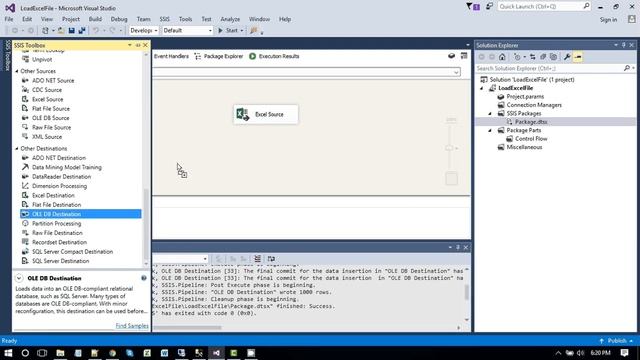
Task: Select Recordset Destination toolbox item
Action: point(59,242)
